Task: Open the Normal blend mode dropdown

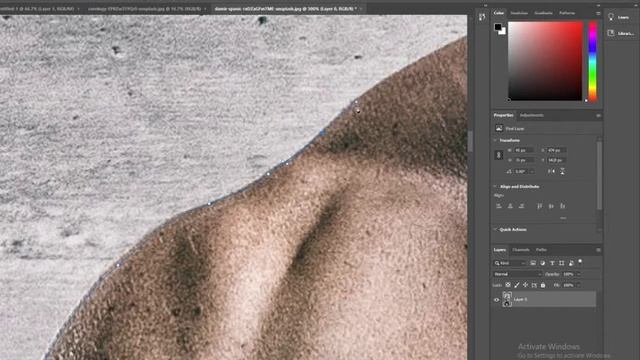Action: click(518, 274)
